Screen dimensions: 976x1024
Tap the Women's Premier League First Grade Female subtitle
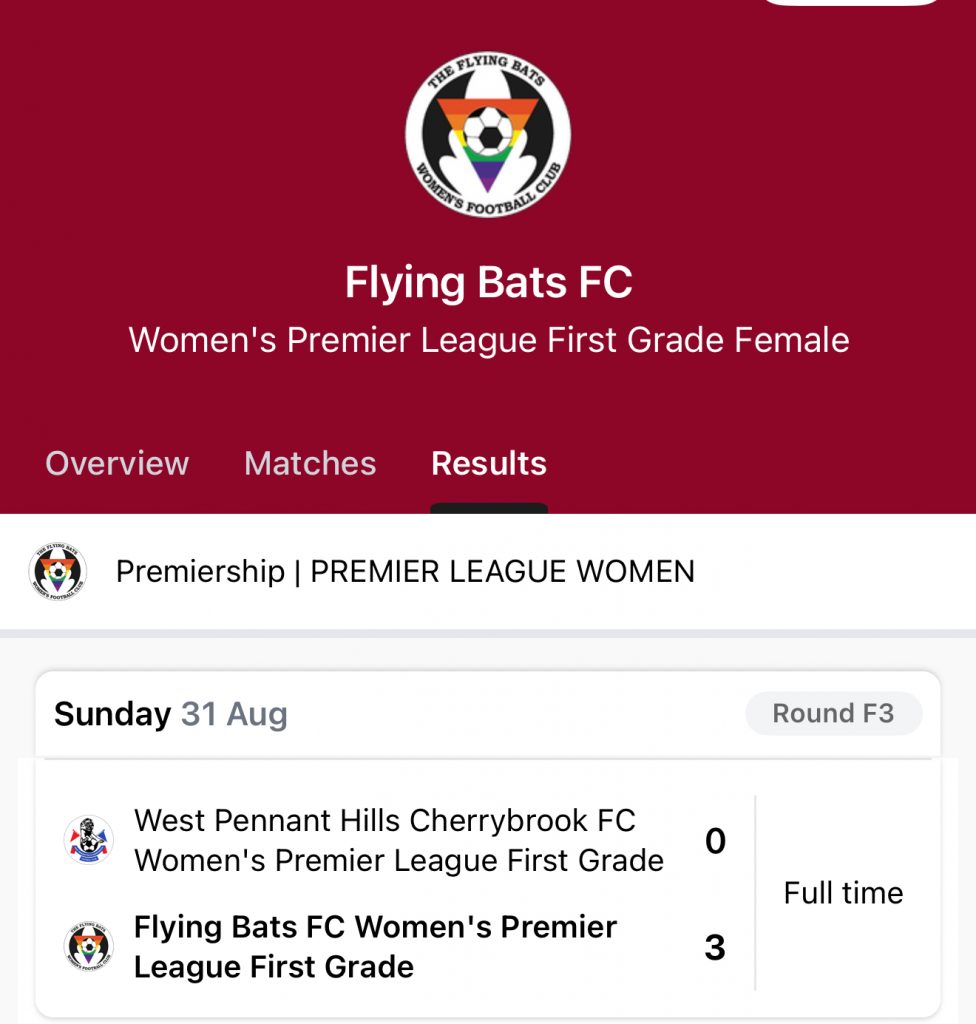489,340
